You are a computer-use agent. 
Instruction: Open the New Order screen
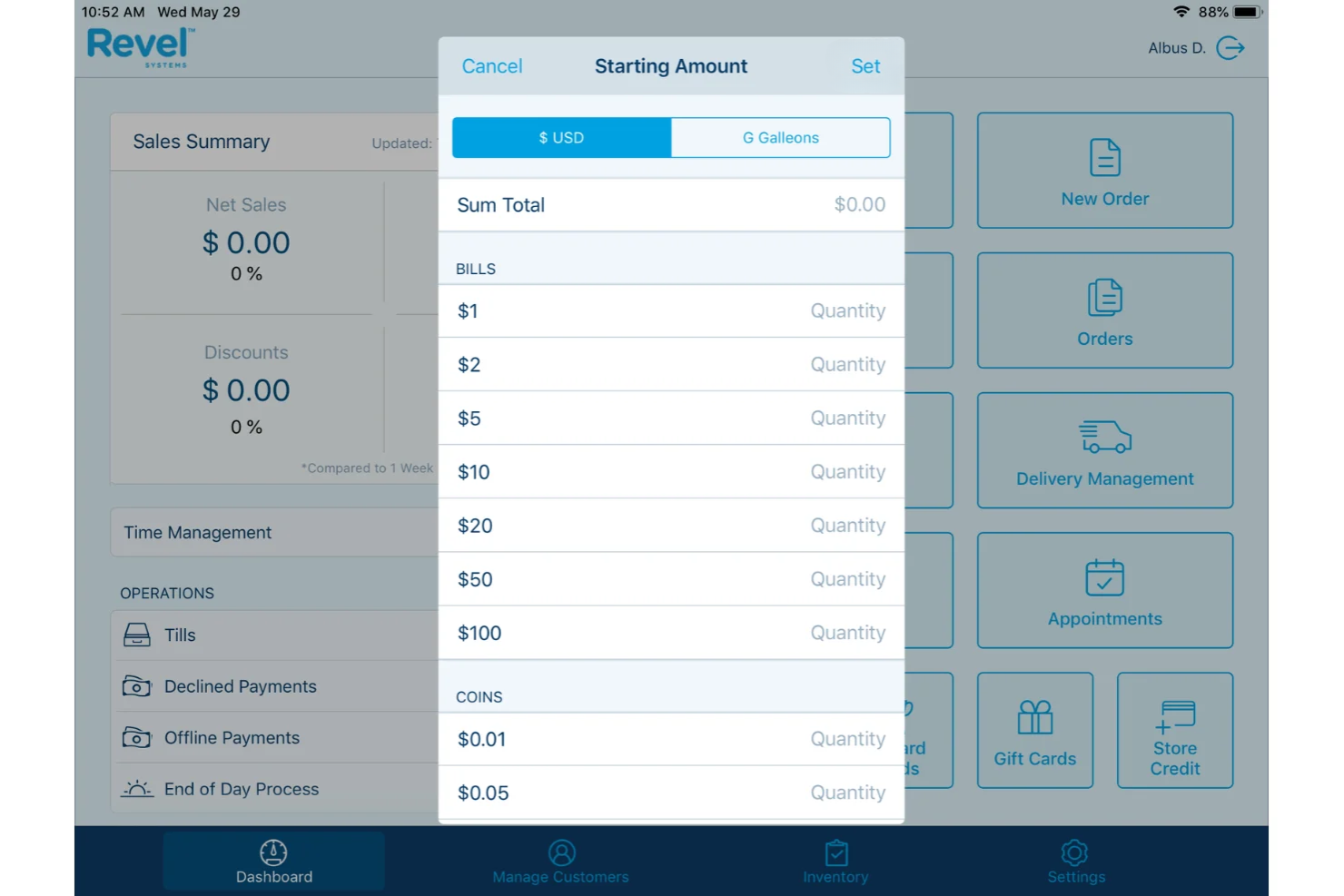(1104, 171)
